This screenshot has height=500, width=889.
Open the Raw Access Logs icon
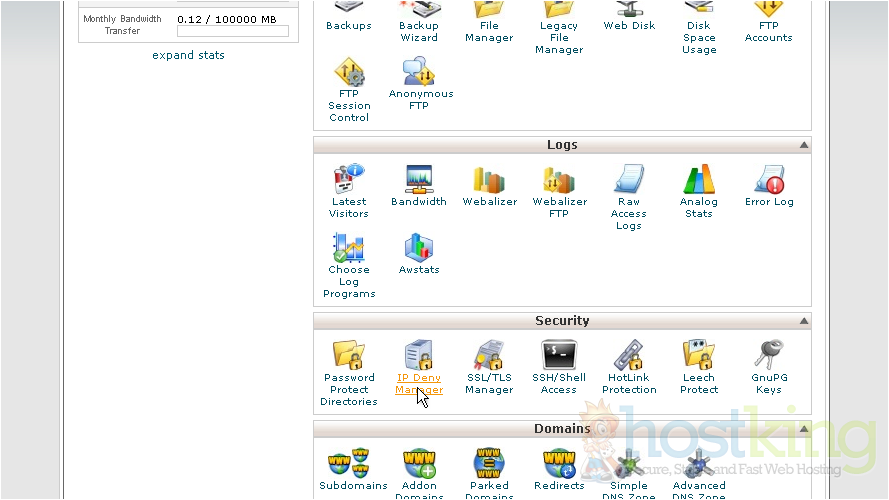coord(629,179)
